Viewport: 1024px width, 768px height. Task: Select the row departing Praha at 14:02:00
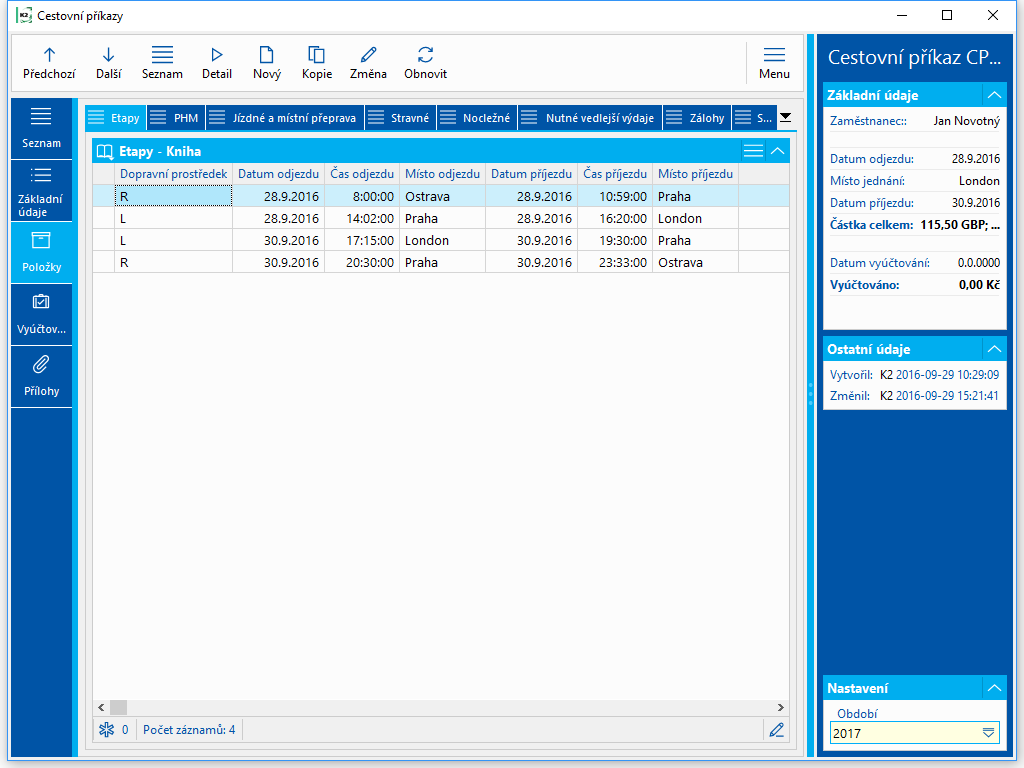point(441,218)
